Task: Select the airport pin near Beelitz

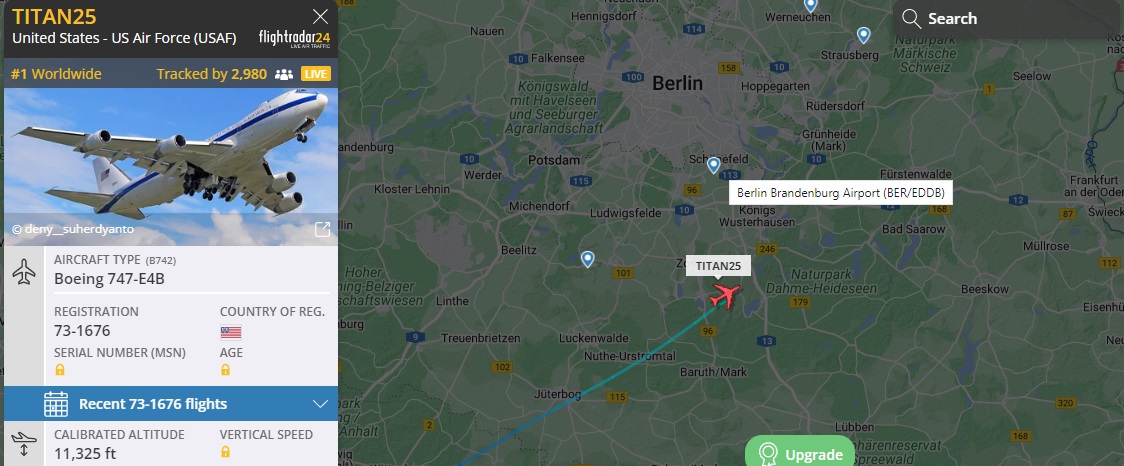Action: [x=587, y=260]
